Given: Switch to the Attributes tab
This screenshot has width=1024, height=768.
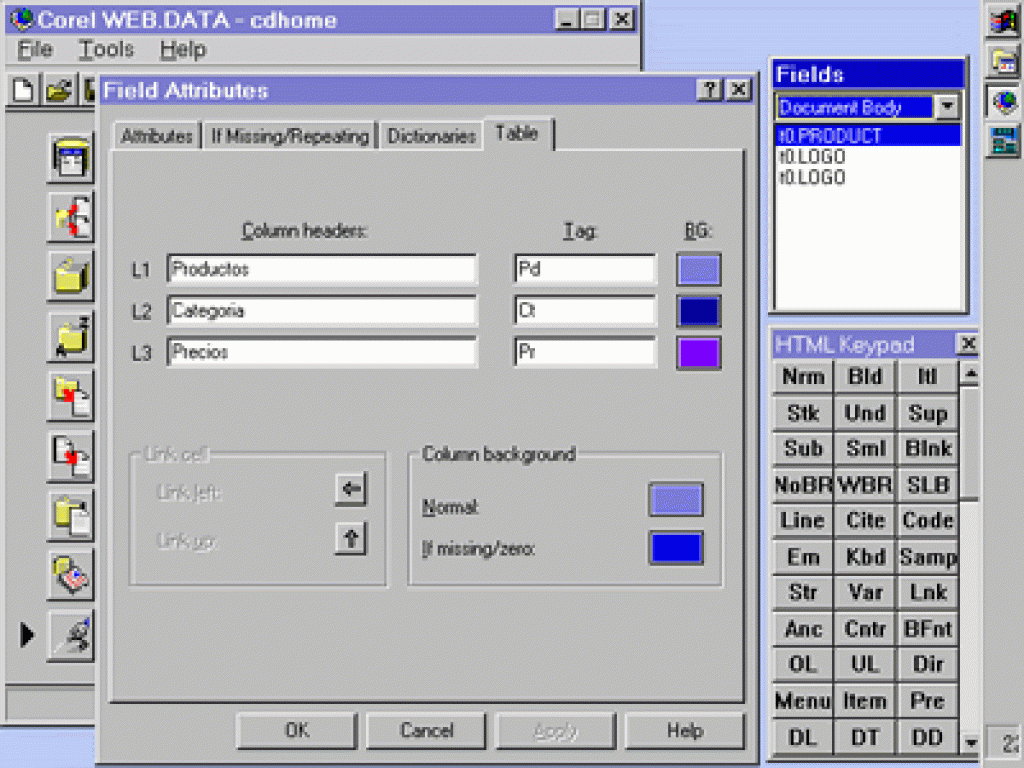Looking at the screenshot, I should point(156,137).
